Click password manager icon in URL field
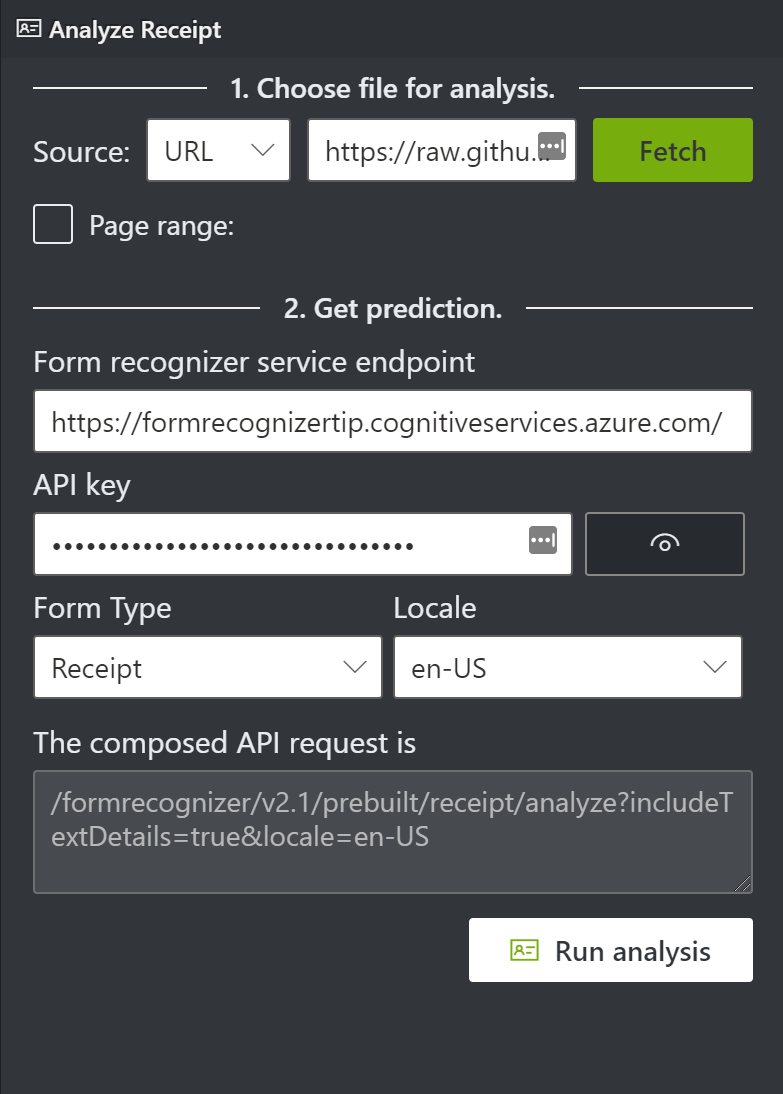Image resolution: width=783 pixels, height=1094 pixels. click(552, 147)
